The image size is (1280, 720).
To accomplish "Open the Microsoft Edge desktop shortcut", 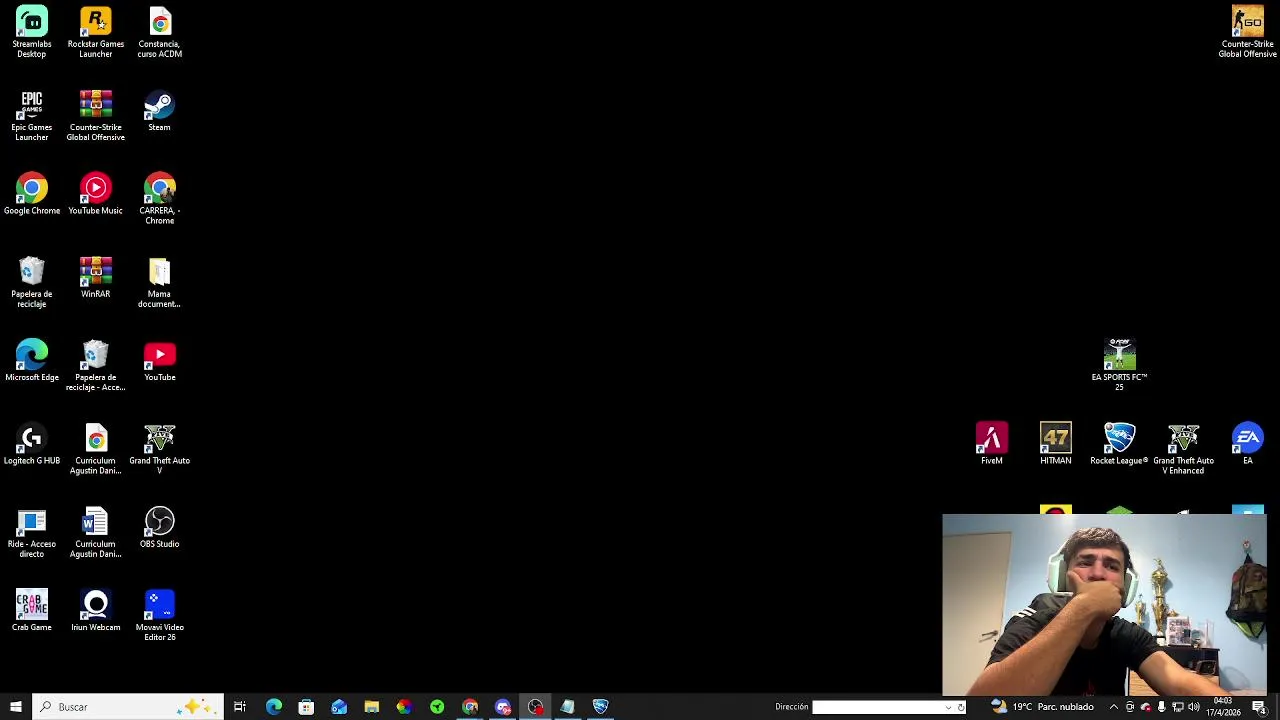I will coord(31,360).
